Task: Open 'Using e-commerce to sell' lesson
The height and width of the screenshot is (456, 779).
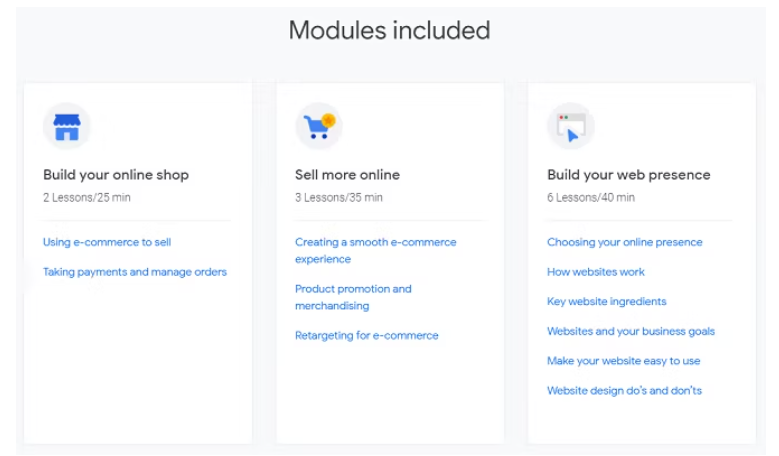Action: pyautogui.click(x=107, y=242)
